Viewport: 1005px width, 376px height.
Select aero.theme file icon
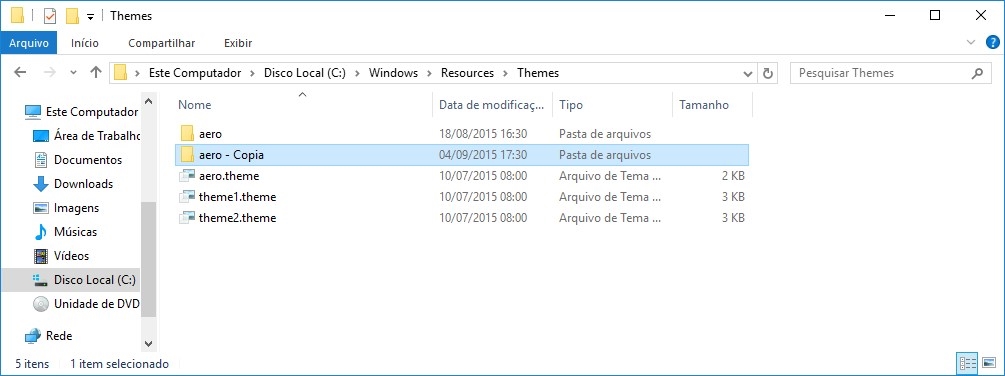pyautogui.click(x=187, y=176)
